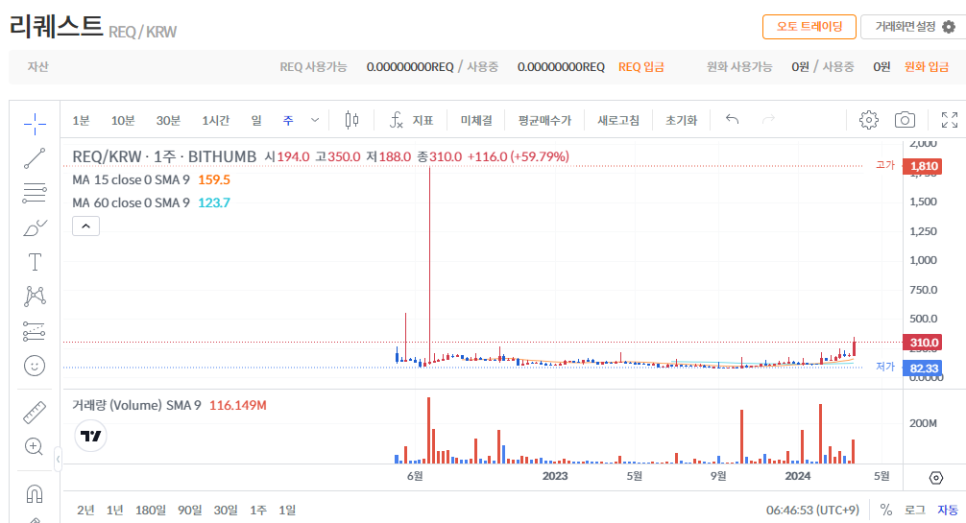Redo the chart action
This screenshot has width=966, height=523.
[x=768, y=120]
